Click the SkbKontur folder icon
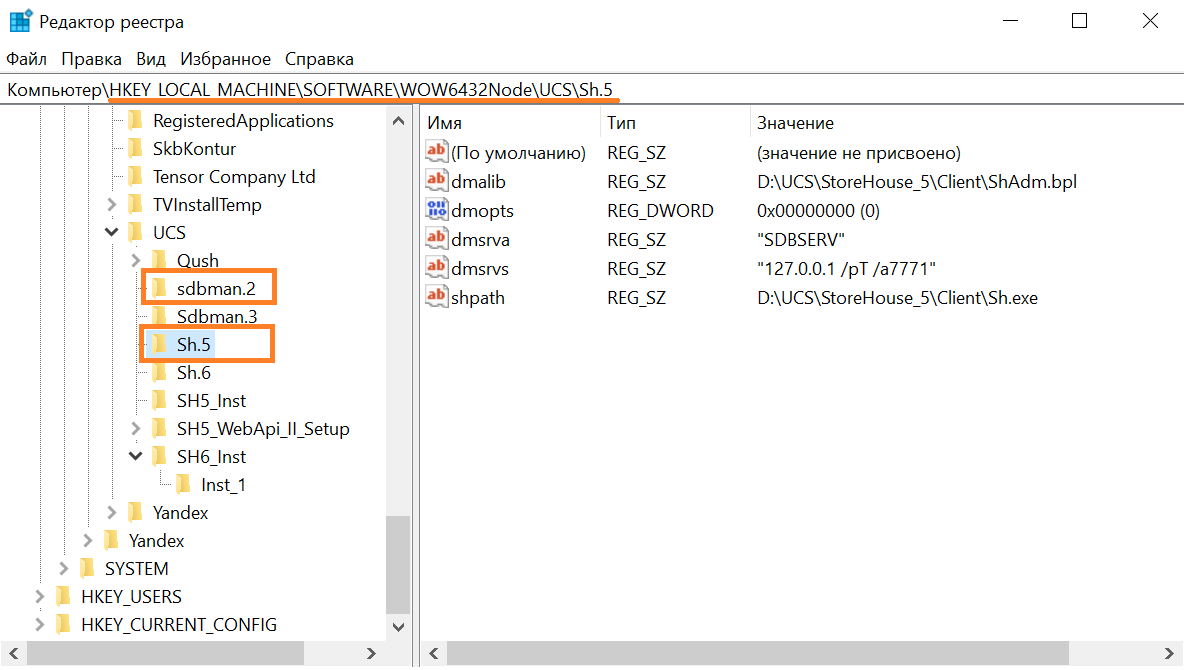Screen dimensions: 1184x670 point(135,149)
